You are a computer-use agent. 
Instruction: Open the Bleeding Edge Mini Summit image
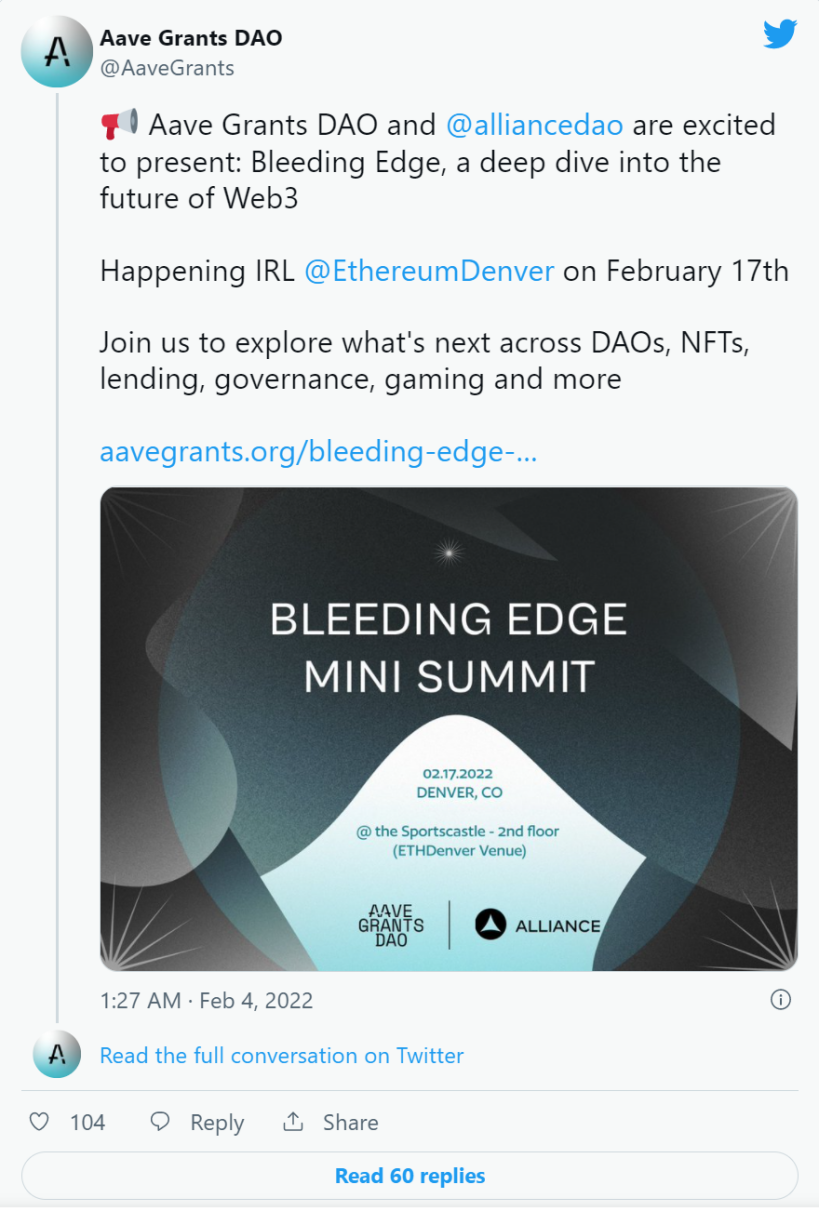tap(449, 728)
